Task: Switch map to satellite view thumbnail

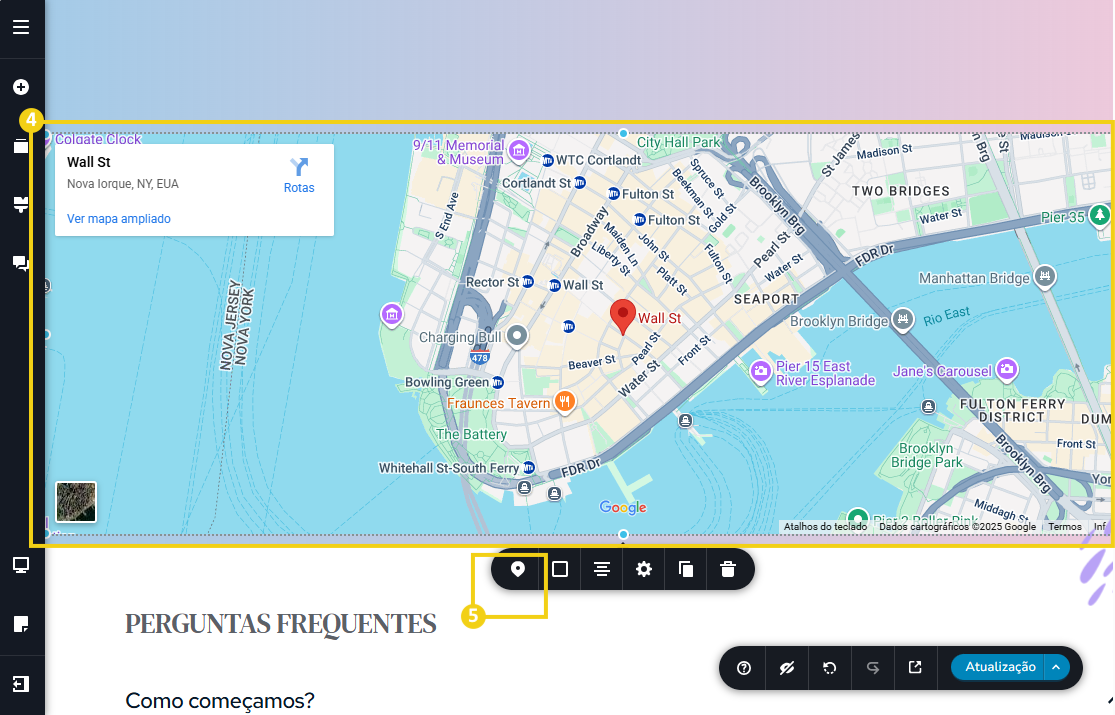Action: (76, 502)
